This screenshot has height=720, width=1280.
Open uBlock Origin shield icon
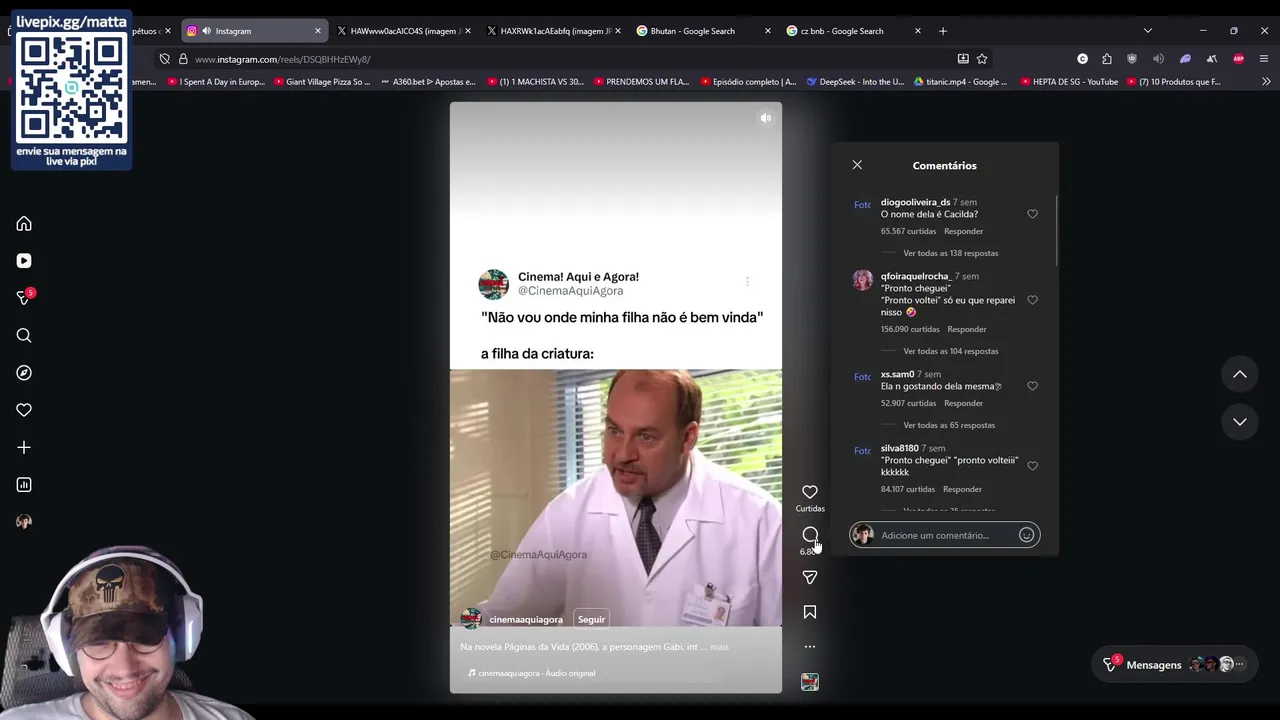click(1133, 59)
